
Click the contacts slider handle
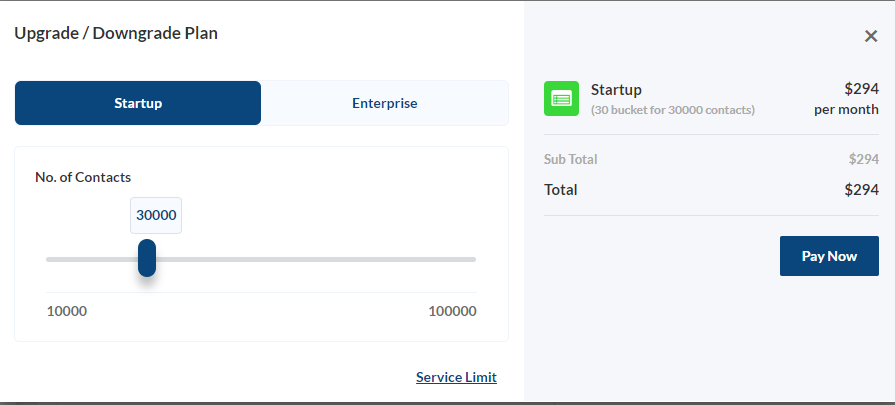[x=147, y=258]
